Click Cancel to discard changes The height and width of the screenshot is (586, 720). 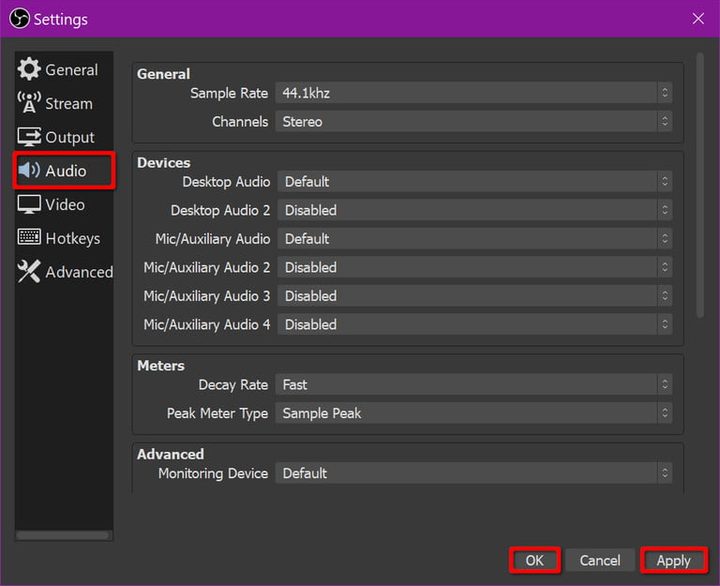600,561
